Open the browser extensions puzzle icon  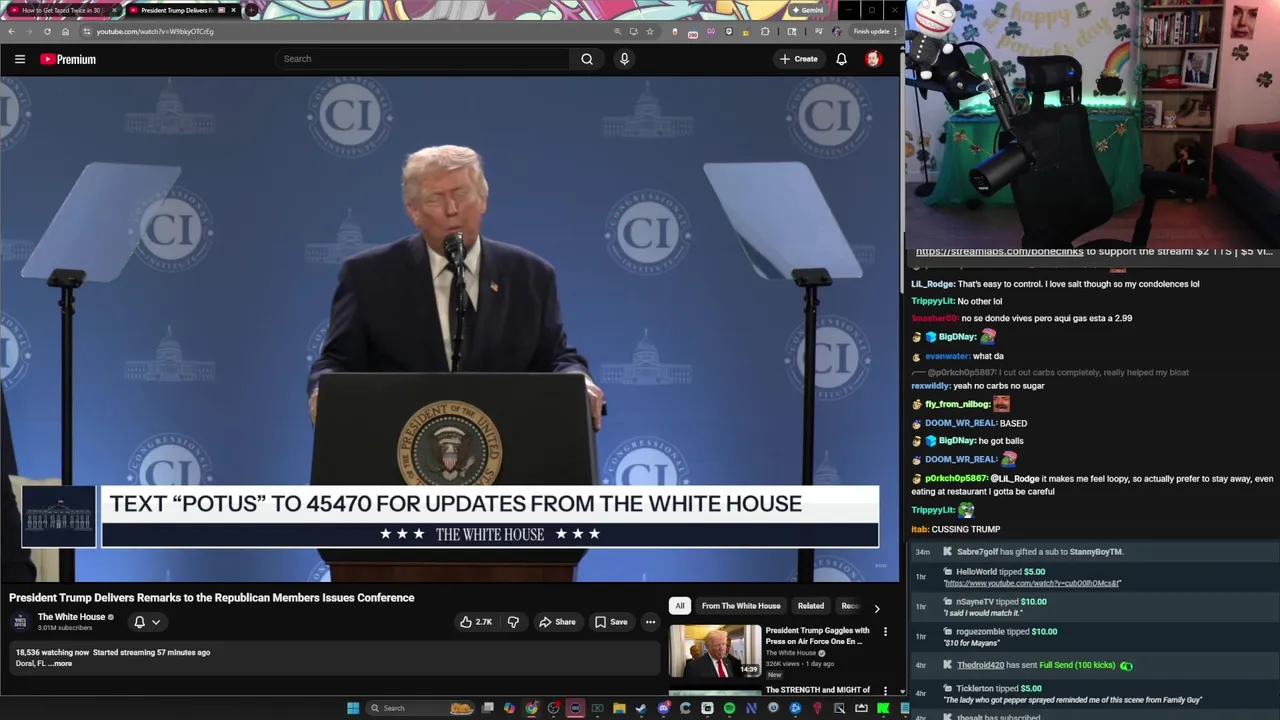coord(765,31)
